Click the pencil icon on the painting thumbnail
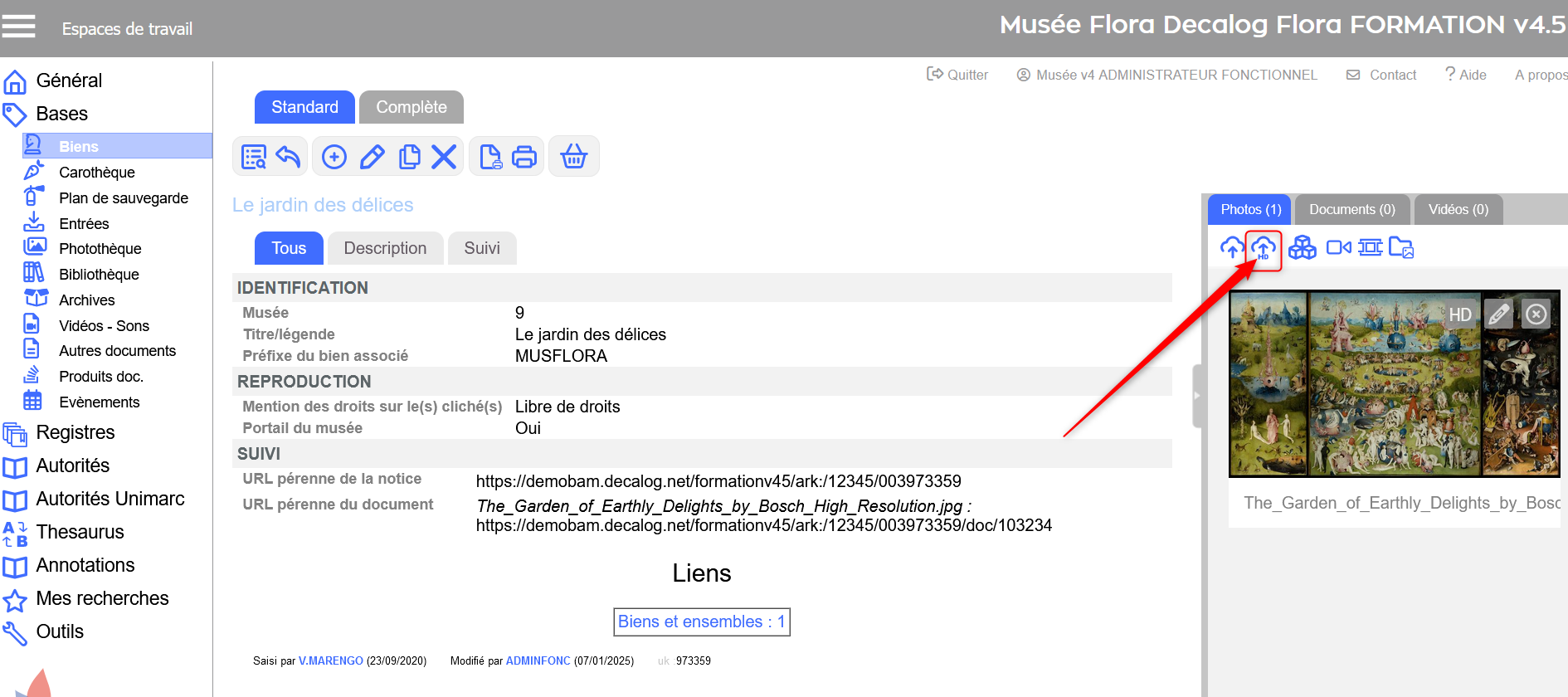Viewport: 1568px width, 697px height. (1498, 314)
